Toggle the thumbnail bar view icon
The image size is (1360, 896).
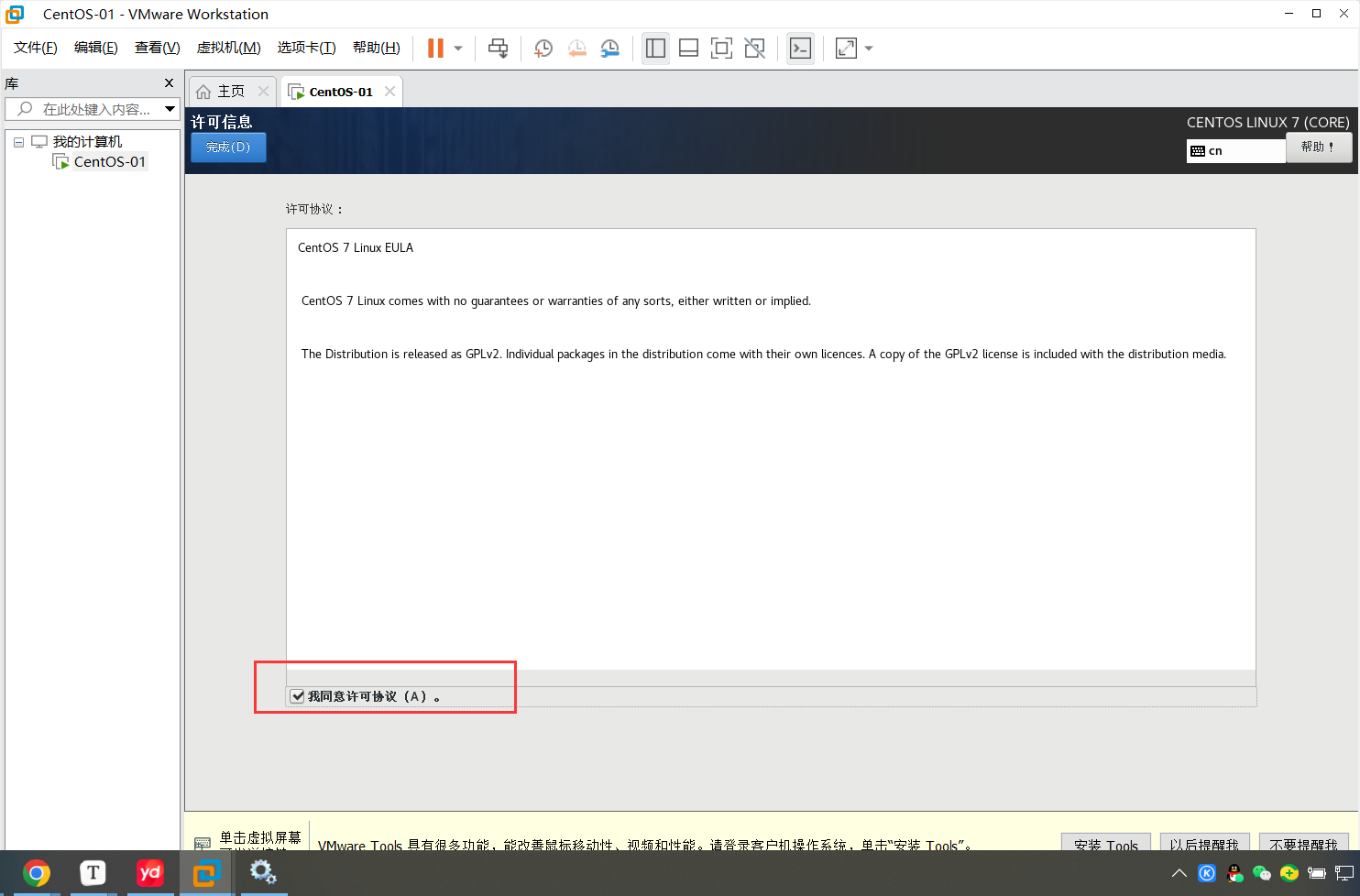pyautogui.click(x=688, y=49)
